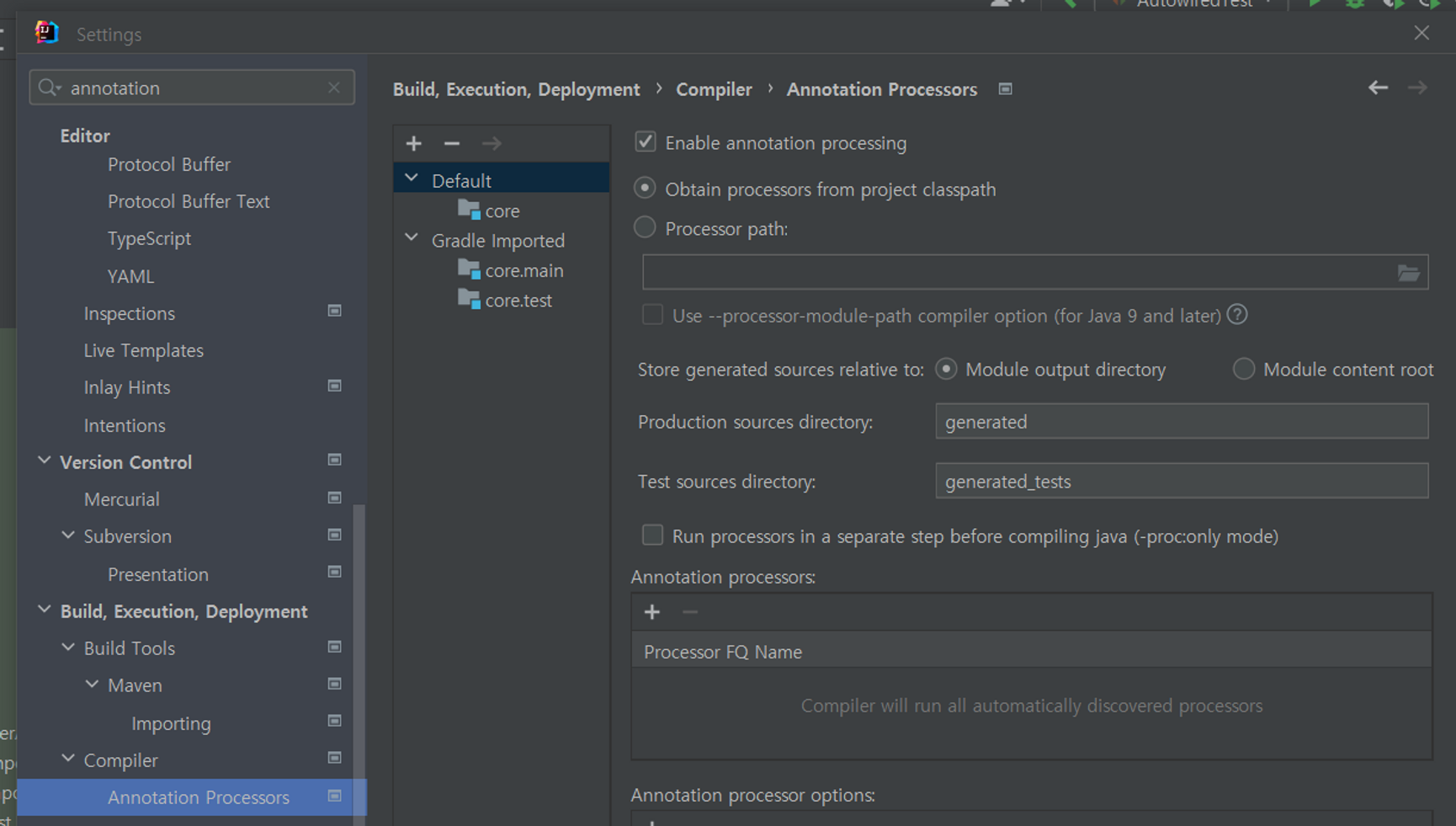1456x826 pixels.
Task: Click the Compiler breadcrumb link
Action: coord(714,89)
